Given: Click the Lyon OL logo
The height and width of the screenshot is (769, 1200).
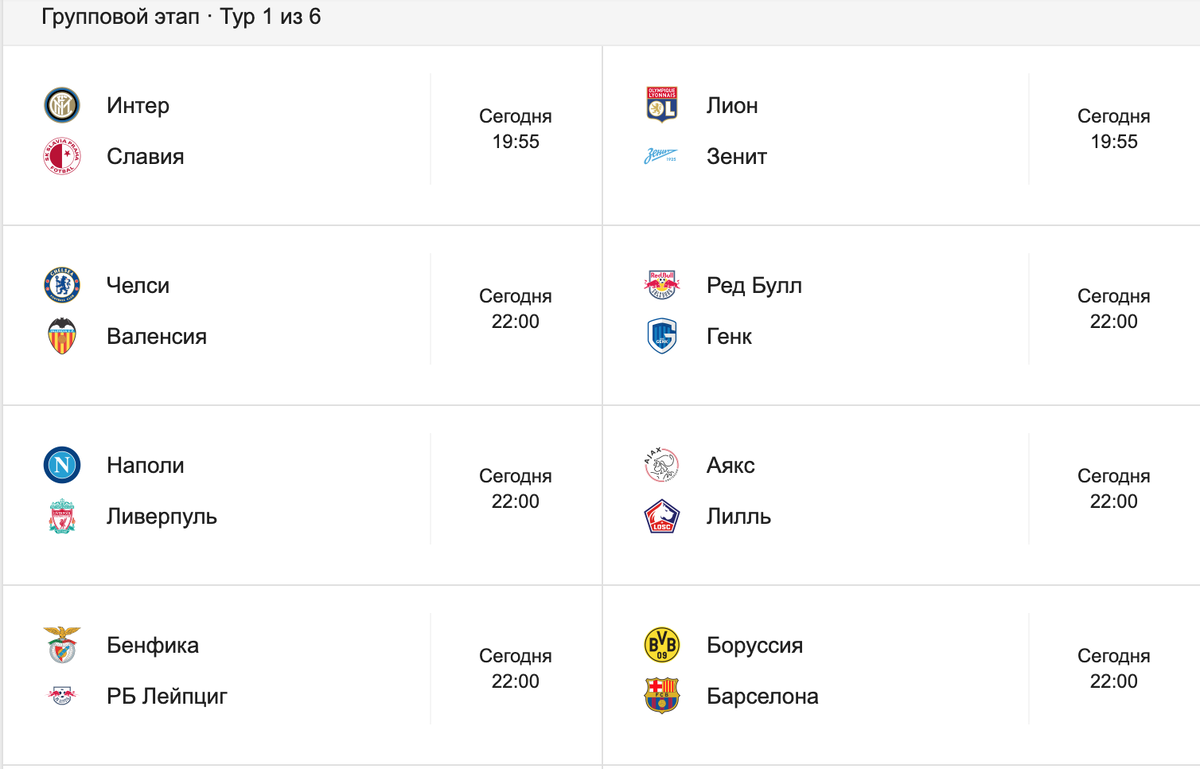Looking at the screenshot, I should (x=662, y=105).
